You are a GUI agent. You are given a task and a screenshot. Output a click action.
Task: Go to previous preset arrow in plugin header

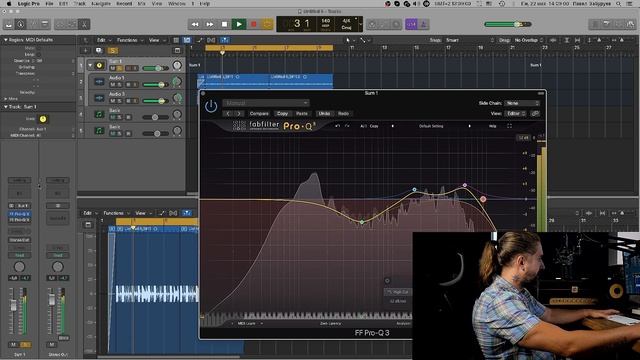228,113
